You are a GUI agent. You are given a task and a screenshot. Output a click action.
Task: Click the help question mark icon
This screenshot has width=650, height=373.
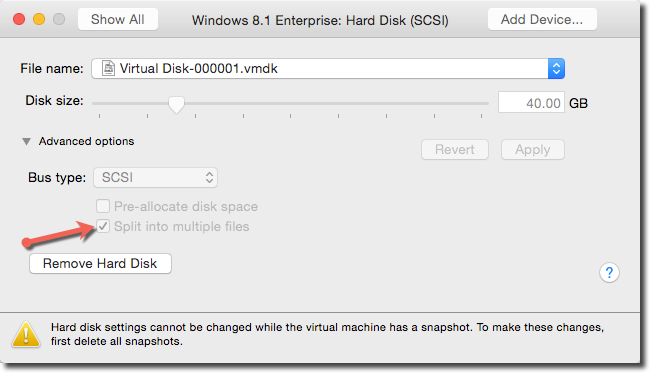609,273
